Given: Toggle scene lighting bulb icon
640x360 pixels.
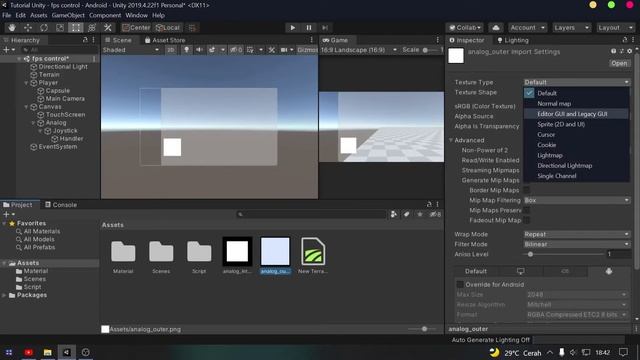Looking at the screenshot, I should 187,50.
